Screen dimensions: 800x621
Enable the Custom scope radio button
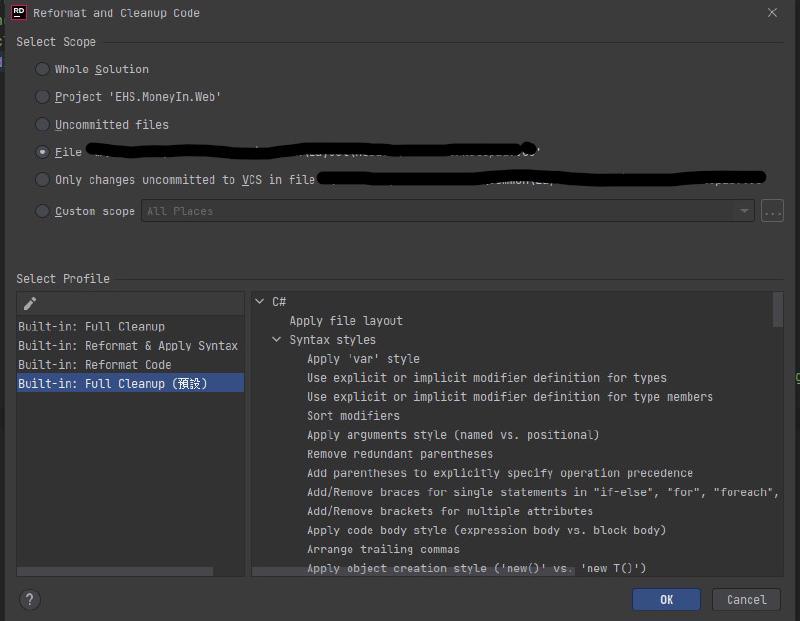tap(42, 211)
